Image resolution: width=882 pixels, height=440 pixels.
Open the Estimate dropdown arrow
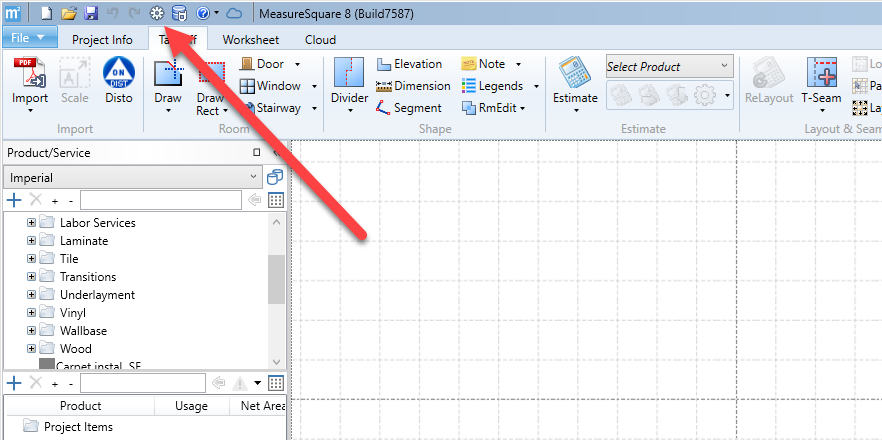[576, 111]
